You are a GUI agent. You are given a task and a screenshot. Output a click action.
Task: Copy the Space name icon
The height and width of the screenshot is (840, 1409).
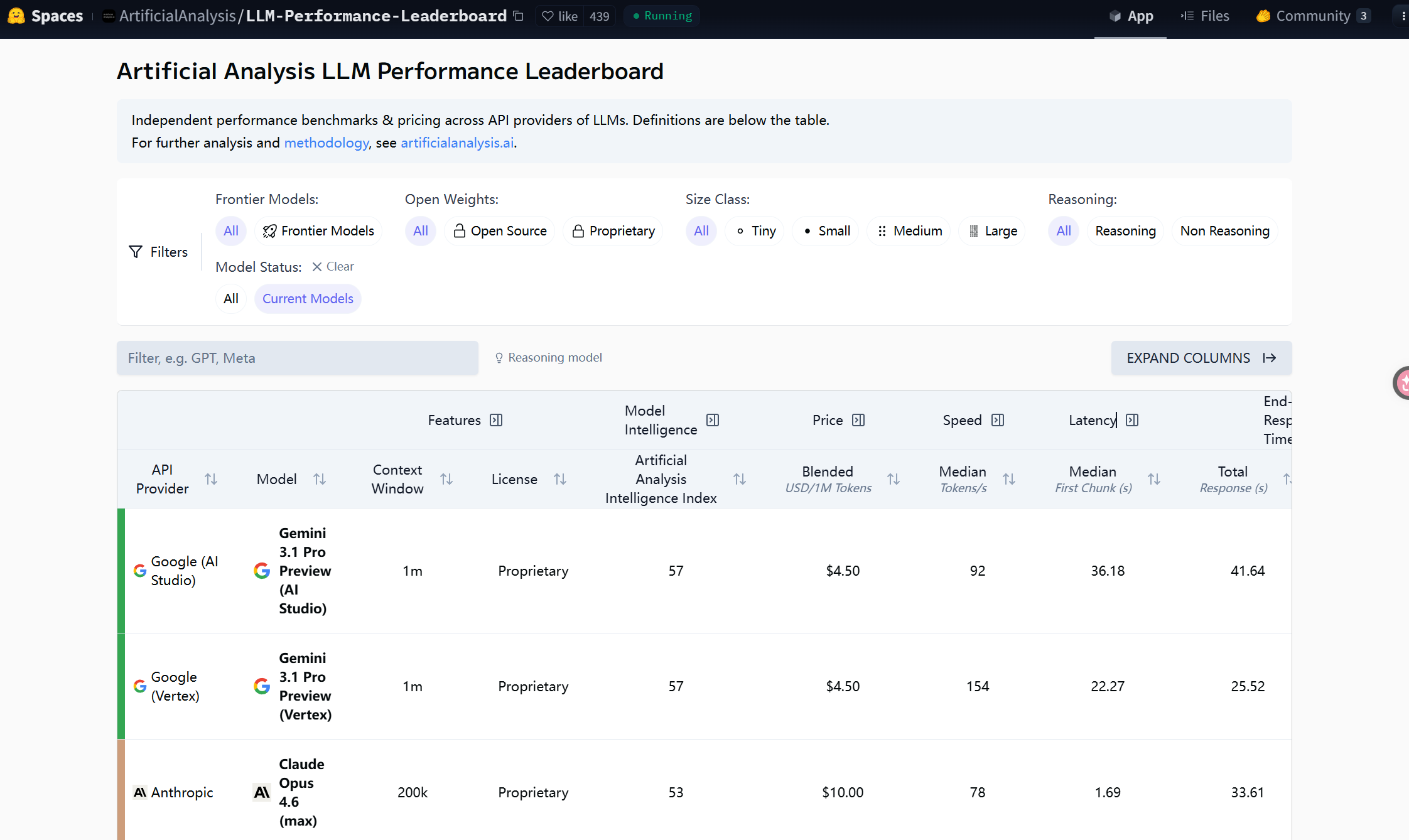[x=518, y=16]
